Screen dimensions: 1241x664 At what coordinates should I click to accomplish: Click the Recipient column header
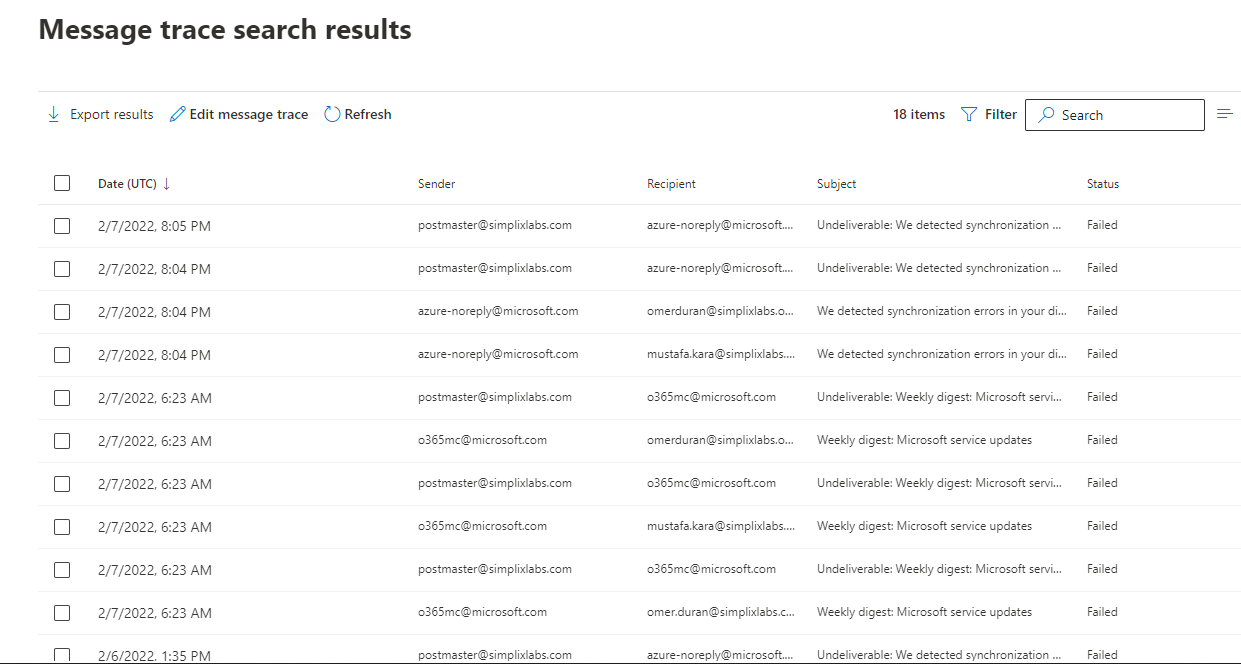(671, 184)
